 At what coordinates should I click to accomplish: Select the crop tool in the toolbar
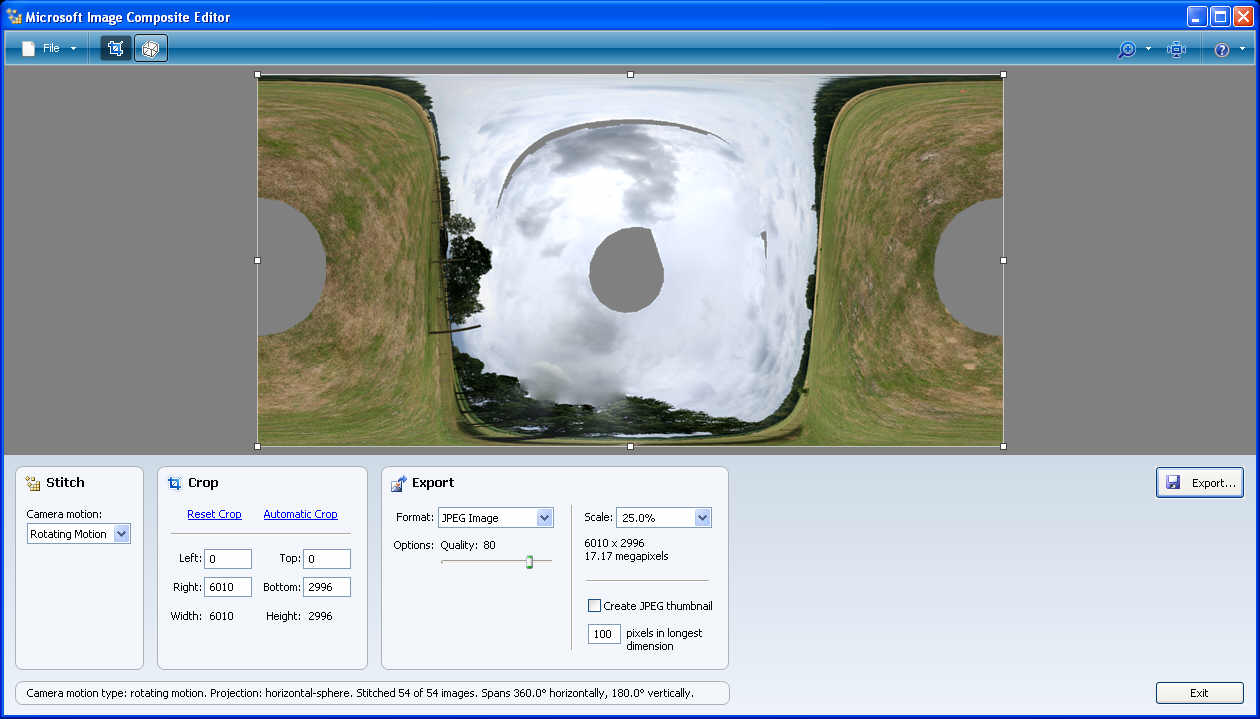[x=116, y=48]
